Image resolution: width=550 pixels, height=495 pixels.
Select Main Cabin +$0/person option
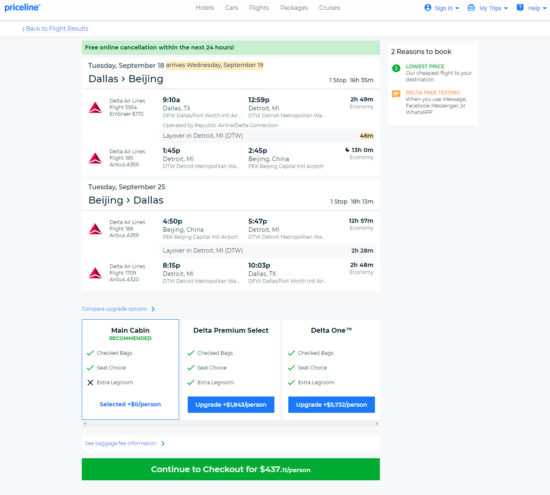point(130,404)
